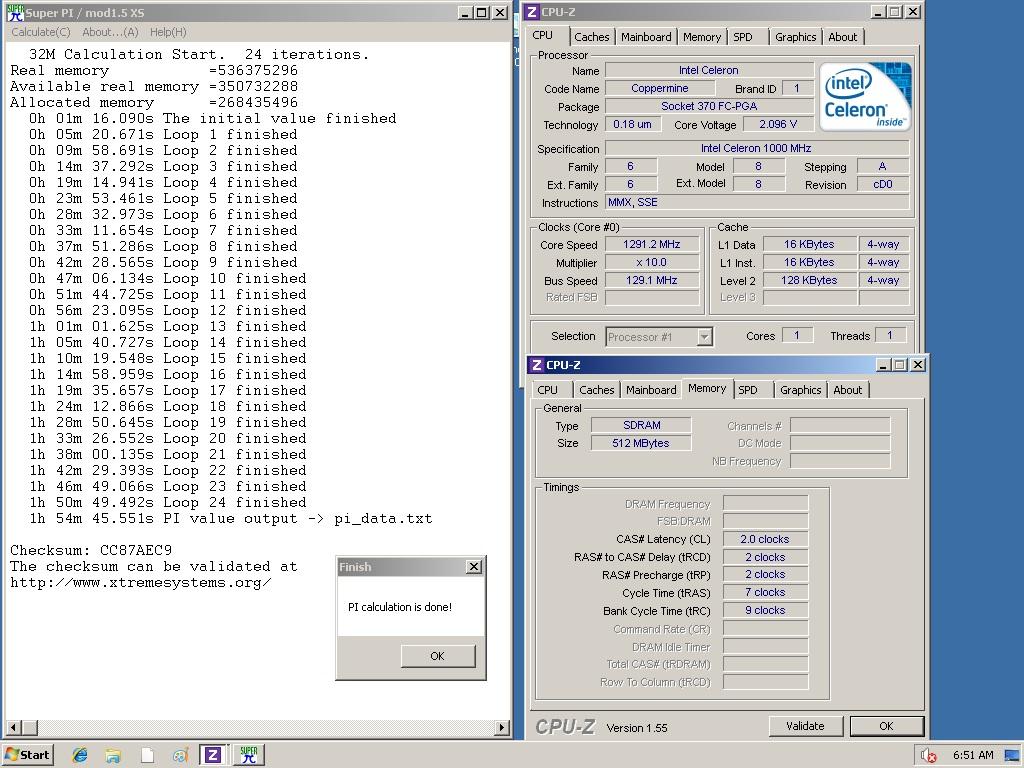Viewport: 1024px width, 768px height.
Task: Click the Loop 24 finished line
Action: 168,502
